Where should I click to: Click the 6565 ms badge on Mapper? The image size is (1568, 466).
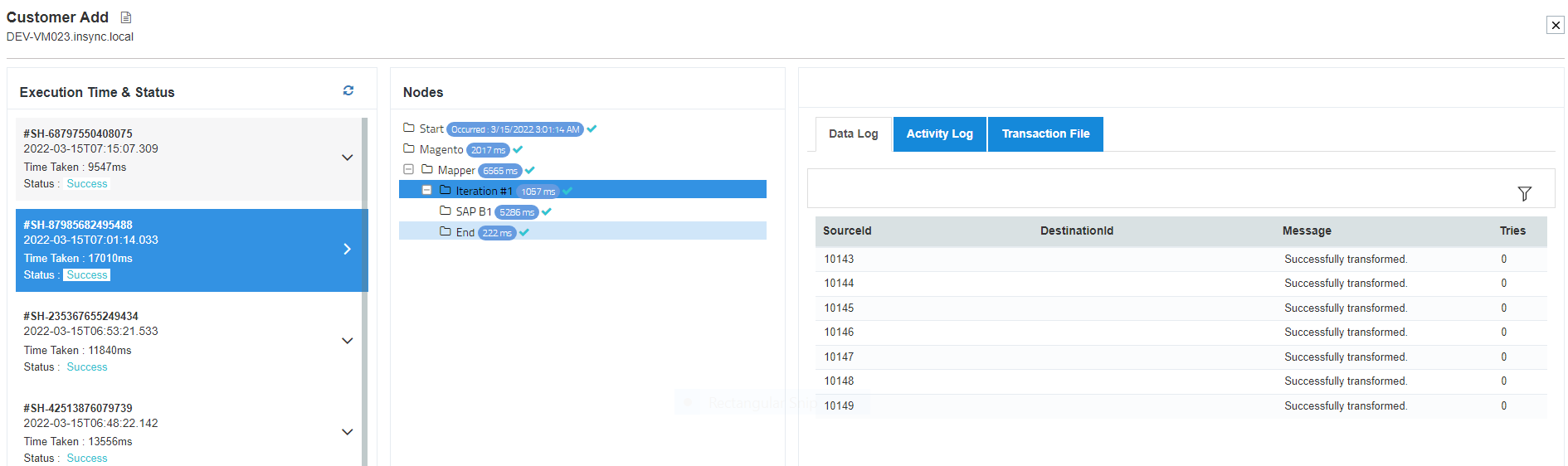499,171
